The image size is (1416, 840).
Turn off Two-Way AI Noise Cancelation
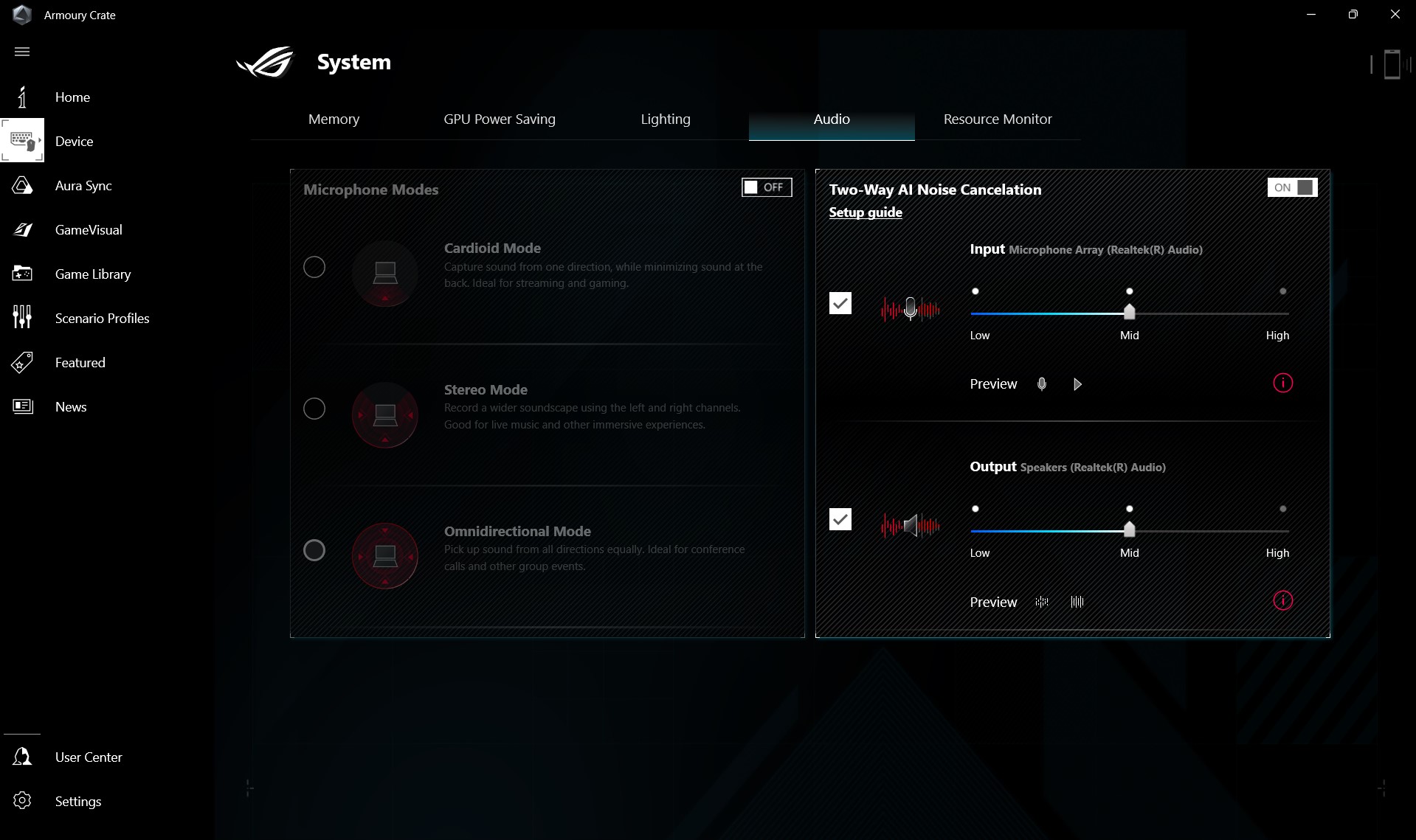click(1291, 187)
